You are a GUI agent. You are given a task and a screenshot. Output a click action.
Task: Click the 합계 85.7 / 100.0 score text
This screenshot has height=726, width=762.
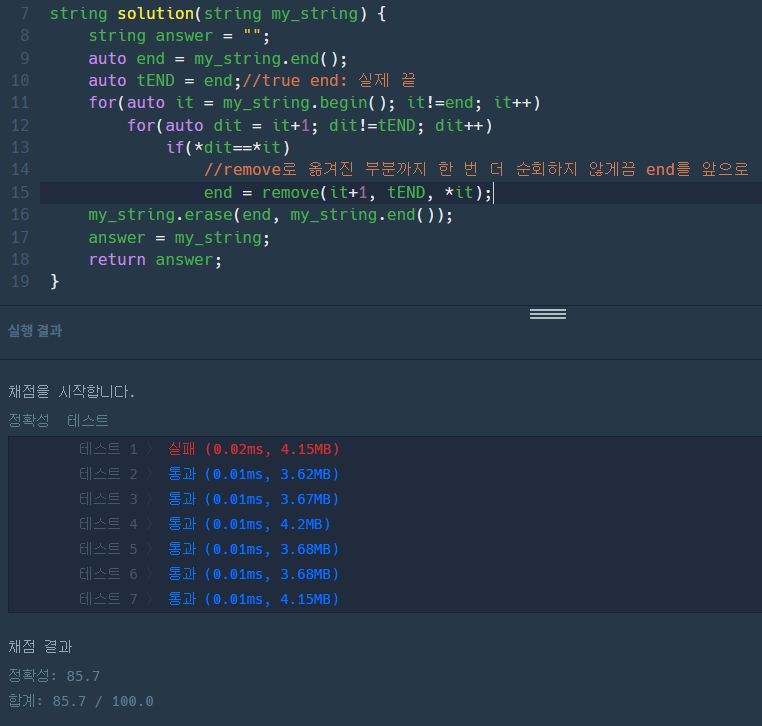pyautogui.click(x=80, y=701)
